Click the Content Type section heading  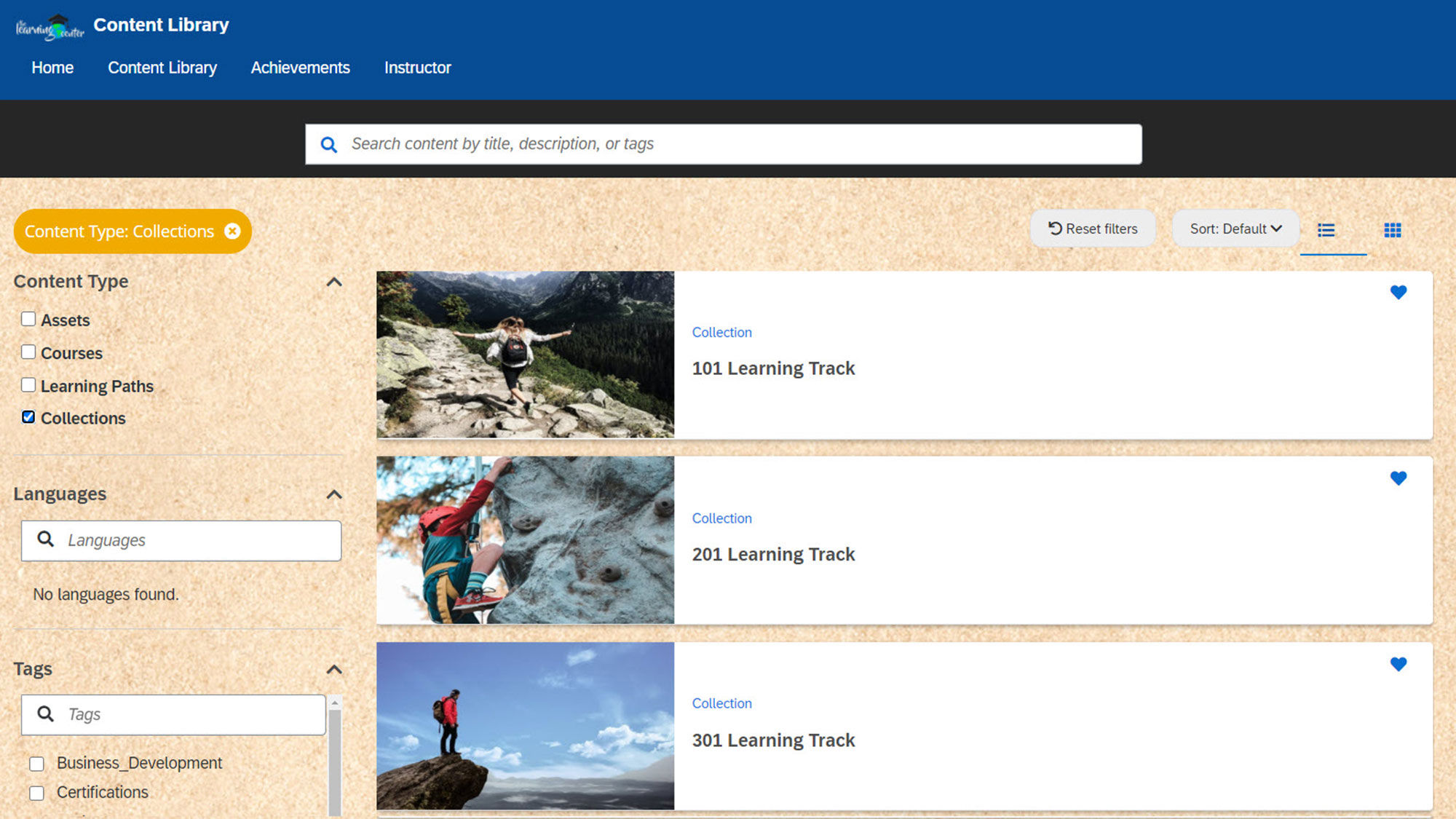(71, 282)
